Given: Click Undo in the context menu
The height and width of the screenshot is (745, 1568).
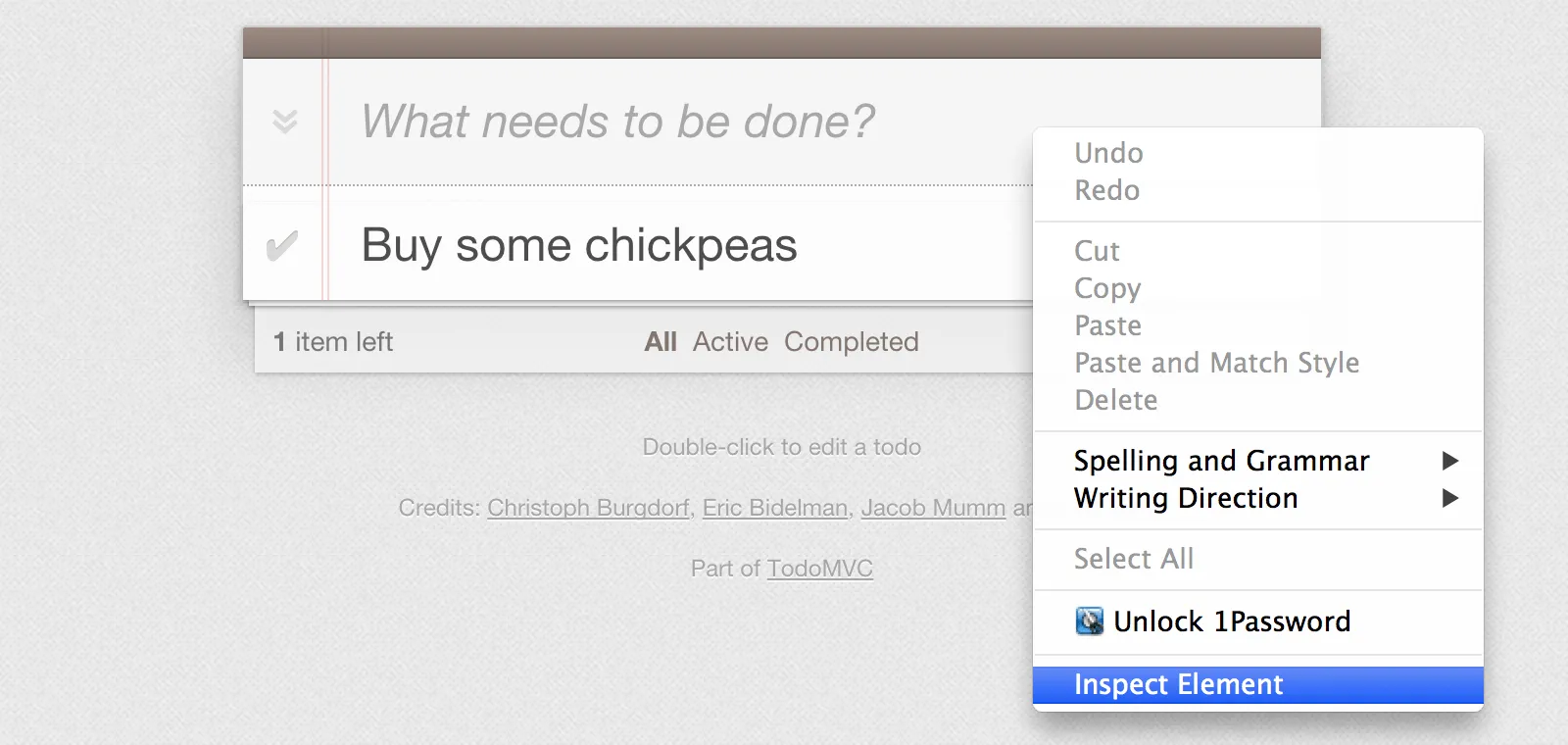Looking at the screenshot, I should pos(1108,153).
